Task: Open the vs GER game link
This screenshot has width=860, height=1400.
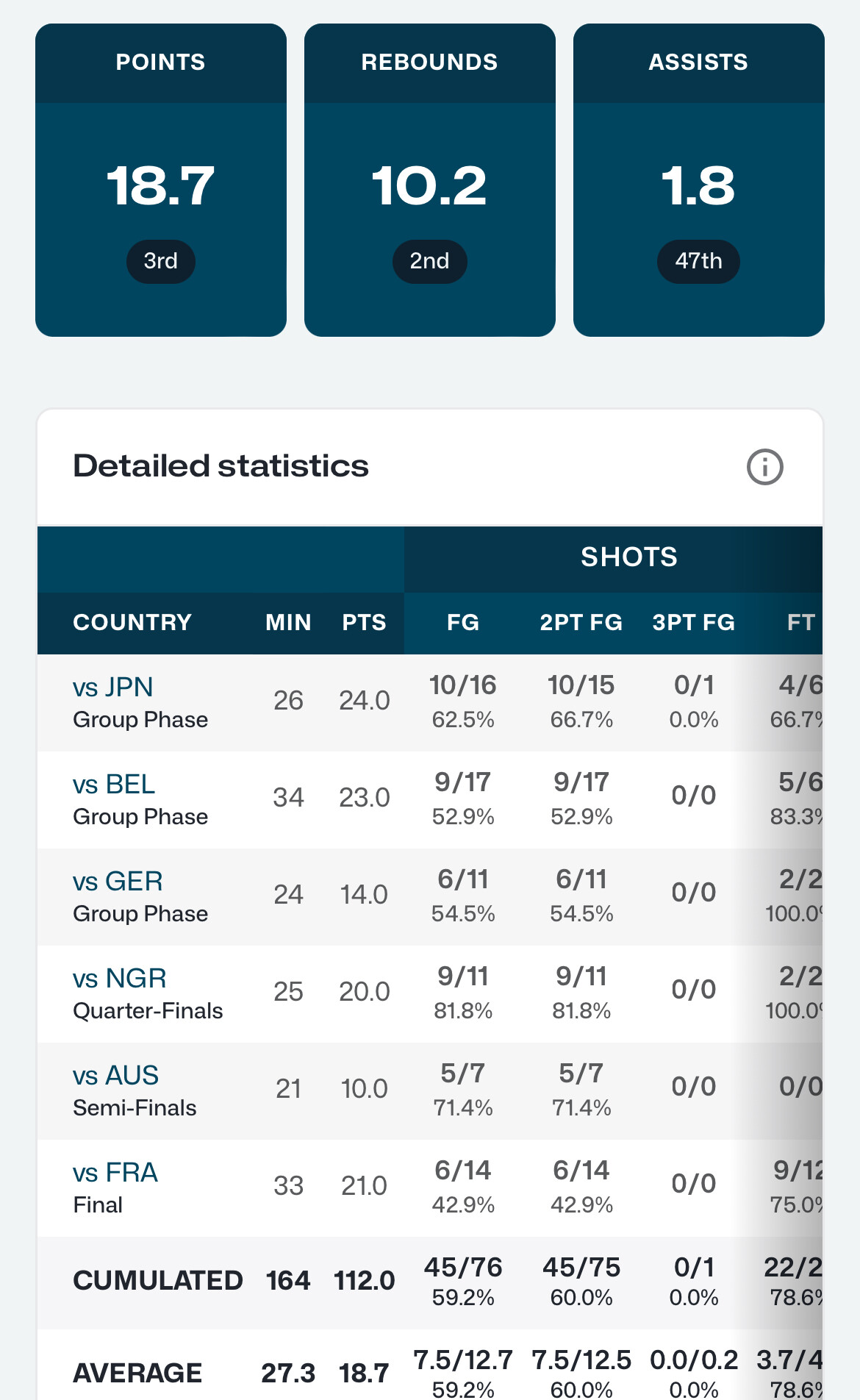Action: pos(118,882)
